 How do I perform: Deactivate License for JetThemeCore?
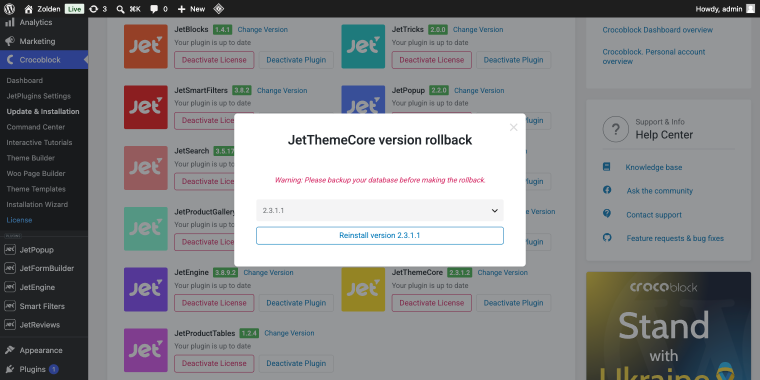(431, 303)
